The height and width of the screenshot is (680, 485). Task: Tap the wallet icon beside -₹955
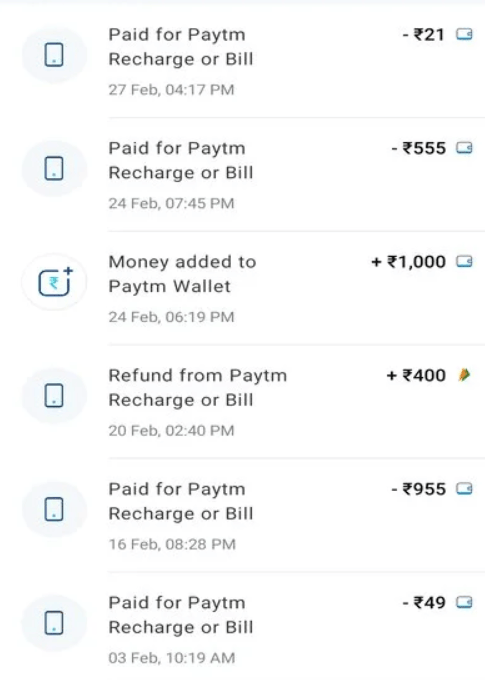[x=464, y=489]
